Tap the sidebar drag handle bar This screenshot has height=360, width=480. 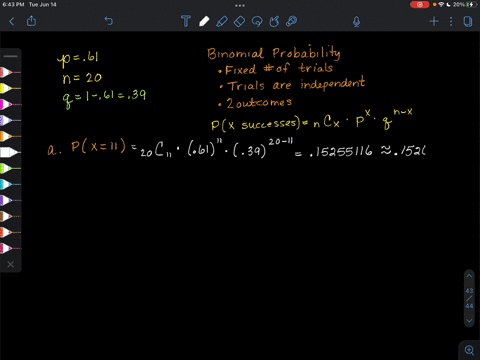click(x=11, y=56)
